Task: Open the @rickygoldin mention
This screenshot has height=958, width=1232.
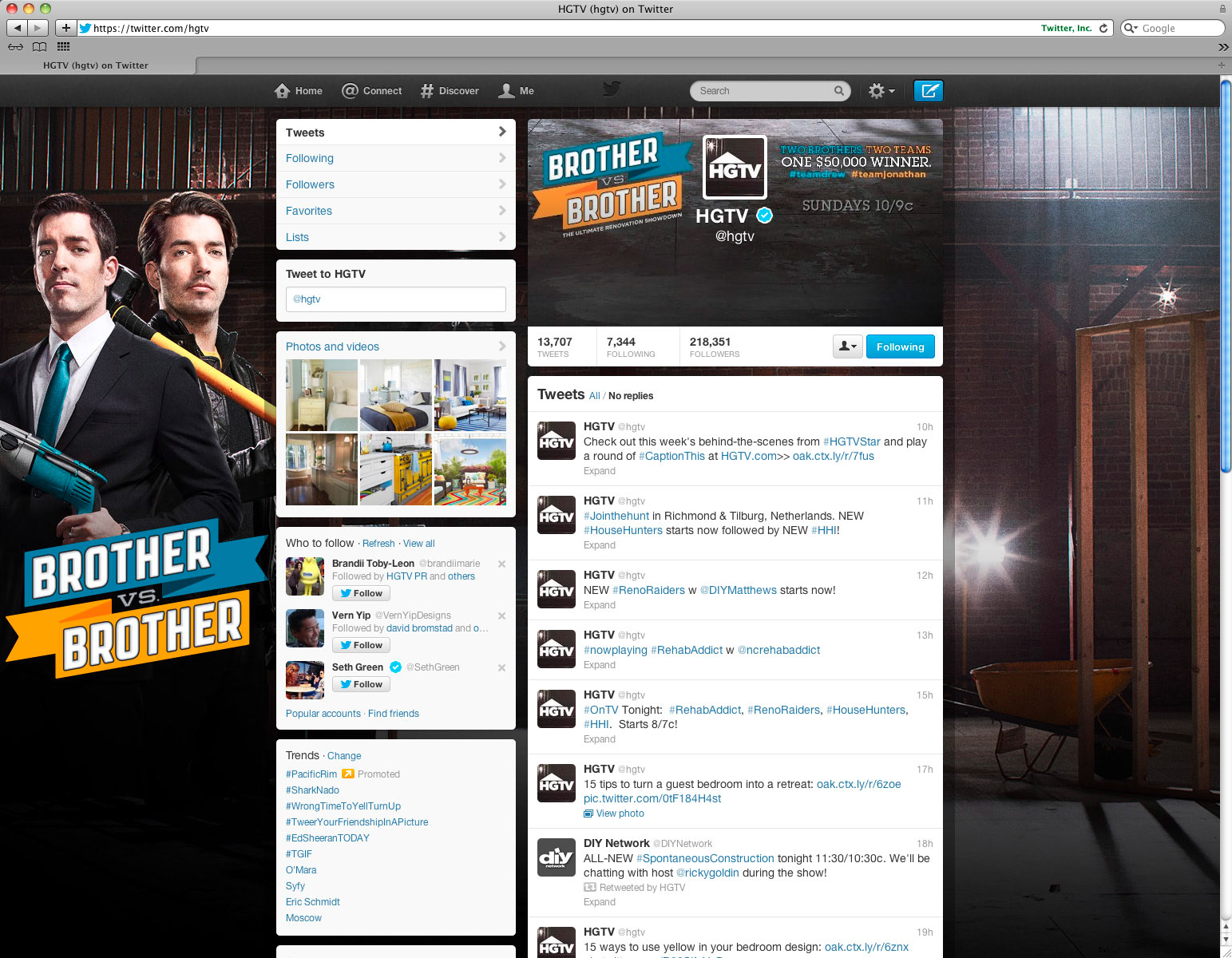Action: (x=707, y=873)
